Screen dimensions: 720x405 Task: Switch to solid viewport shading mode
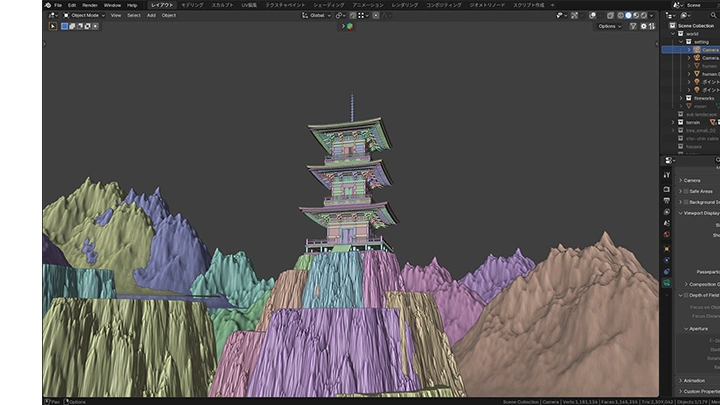(x=629, y=15)
